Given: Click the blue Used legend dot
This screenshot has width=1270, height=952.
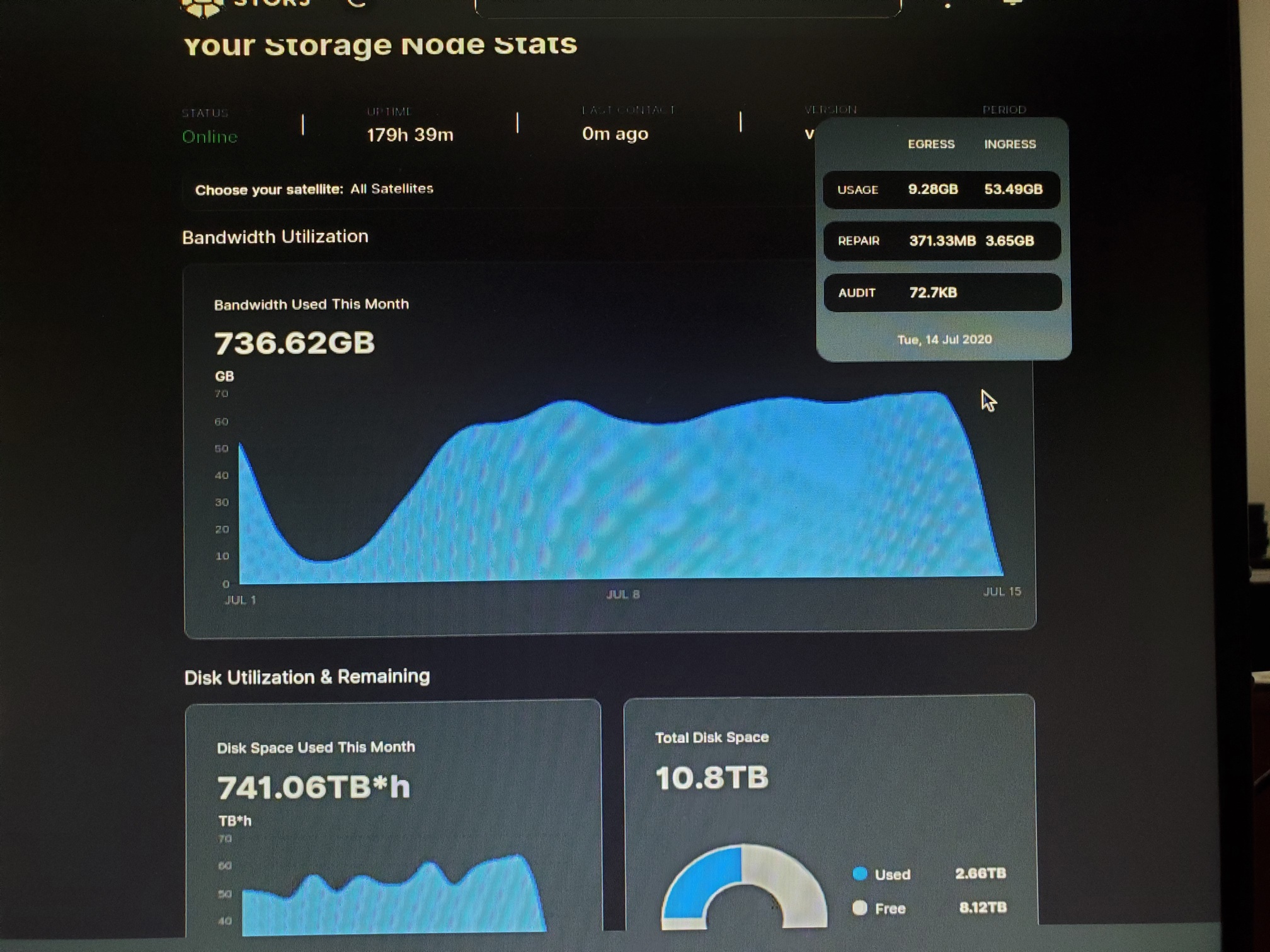Looking at the screenshot, I should pos(860,874).
